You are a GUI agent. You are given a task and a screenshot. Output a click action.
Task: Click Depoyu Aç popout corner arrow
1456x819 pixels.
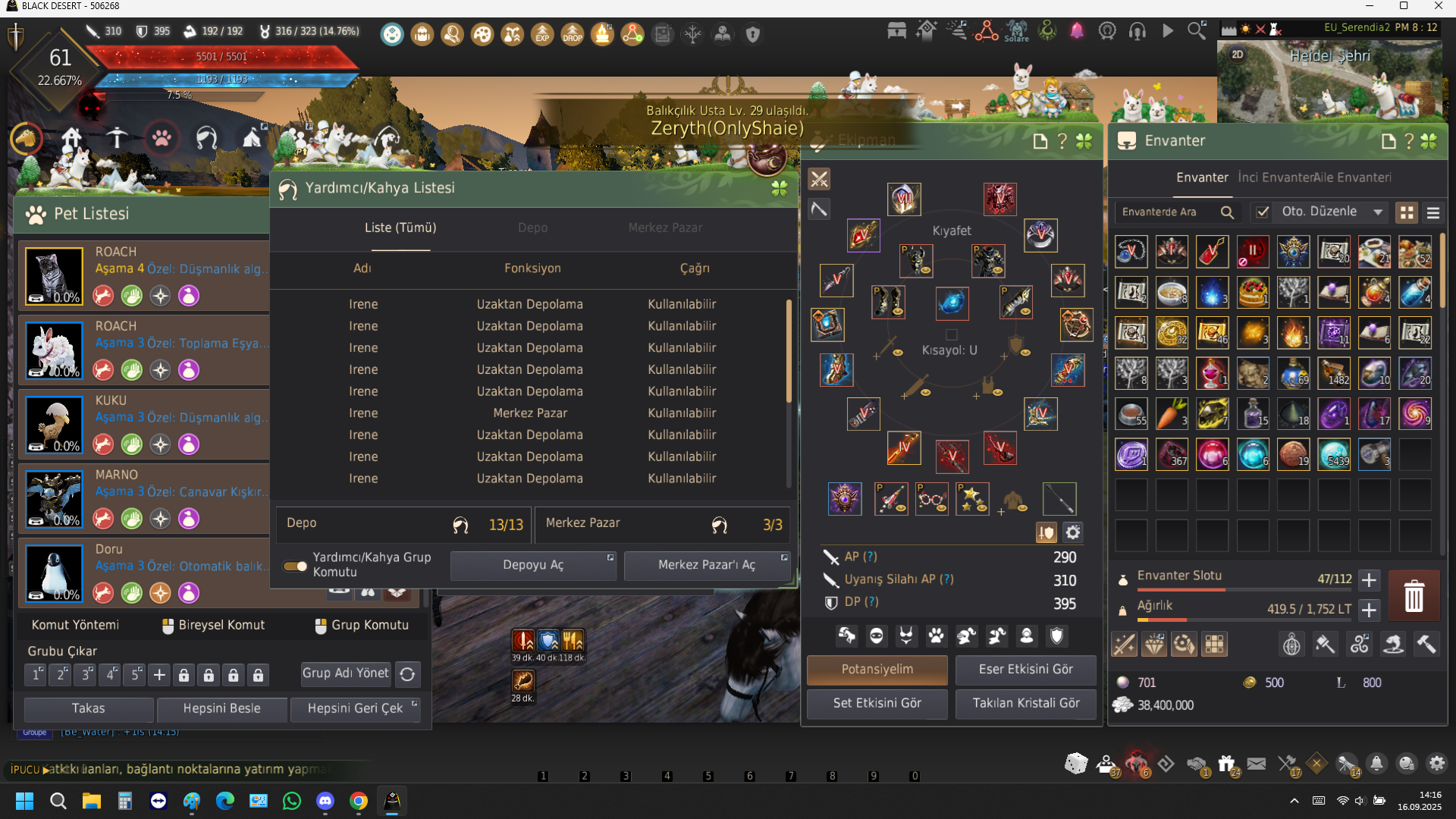[x=610, y=557]
